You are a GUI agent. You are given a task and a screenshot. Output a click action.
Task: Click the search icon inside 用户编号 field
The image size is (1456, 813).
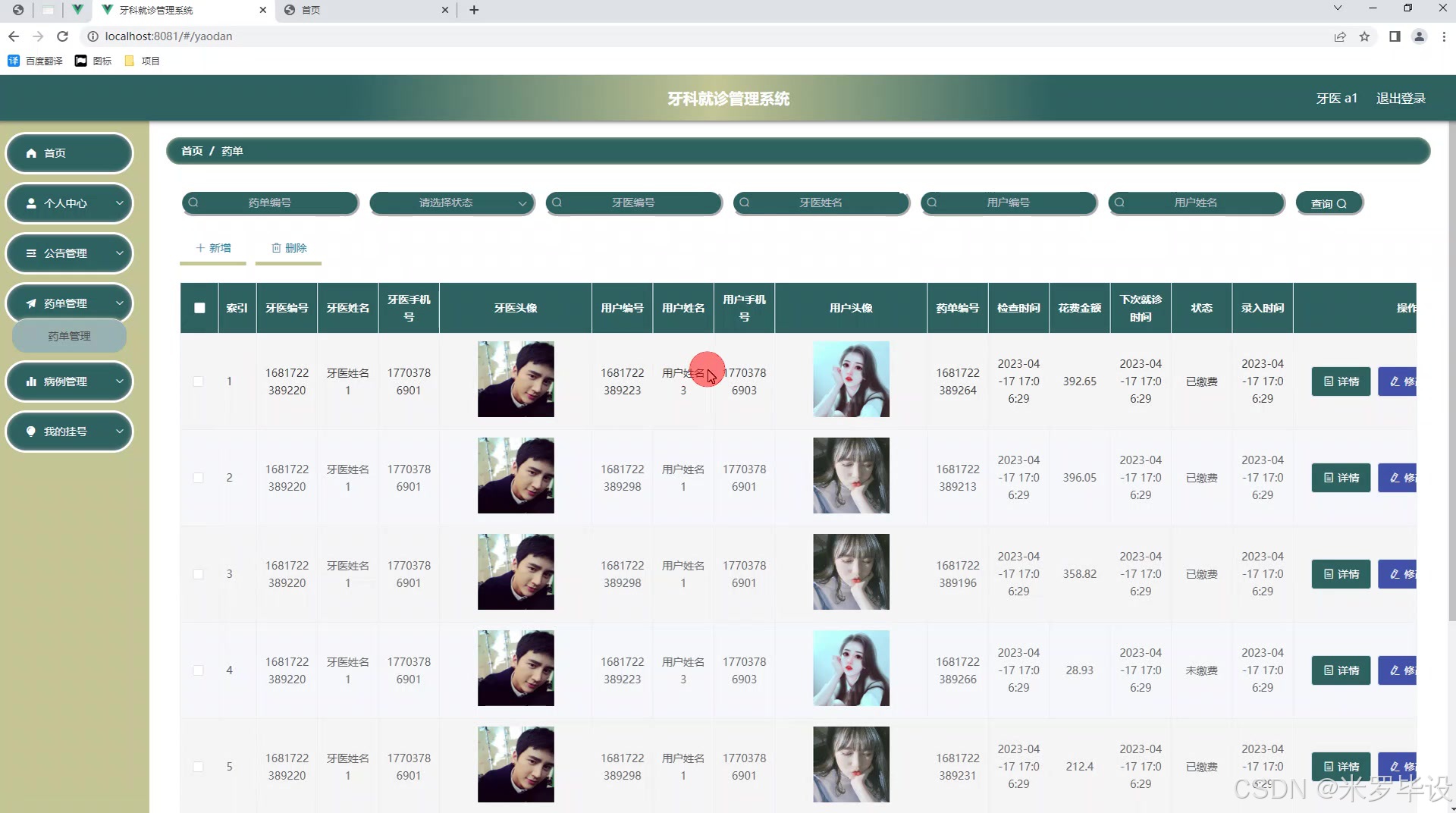932,202
